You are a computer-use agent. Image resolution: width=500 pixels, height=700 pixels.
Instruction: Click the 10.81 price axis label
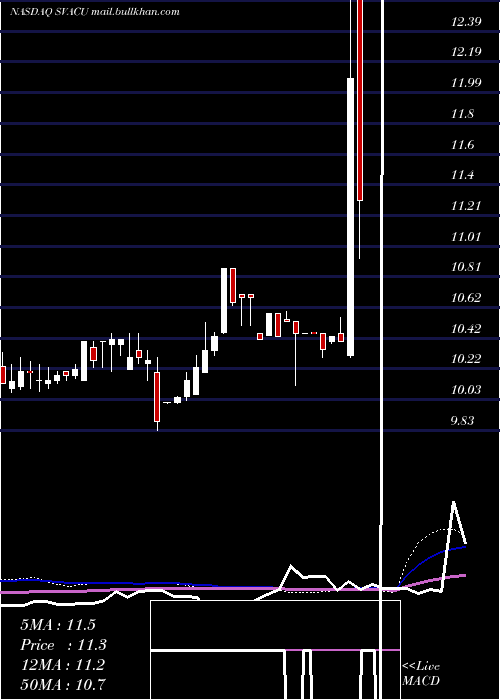(466, 267)
